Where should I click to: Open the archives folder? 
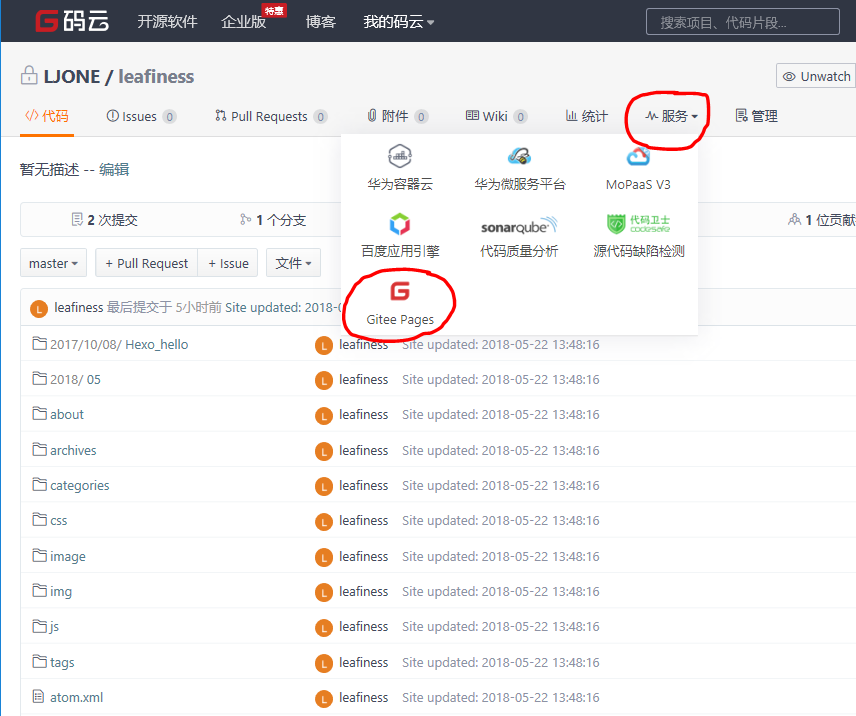(73, 450)
